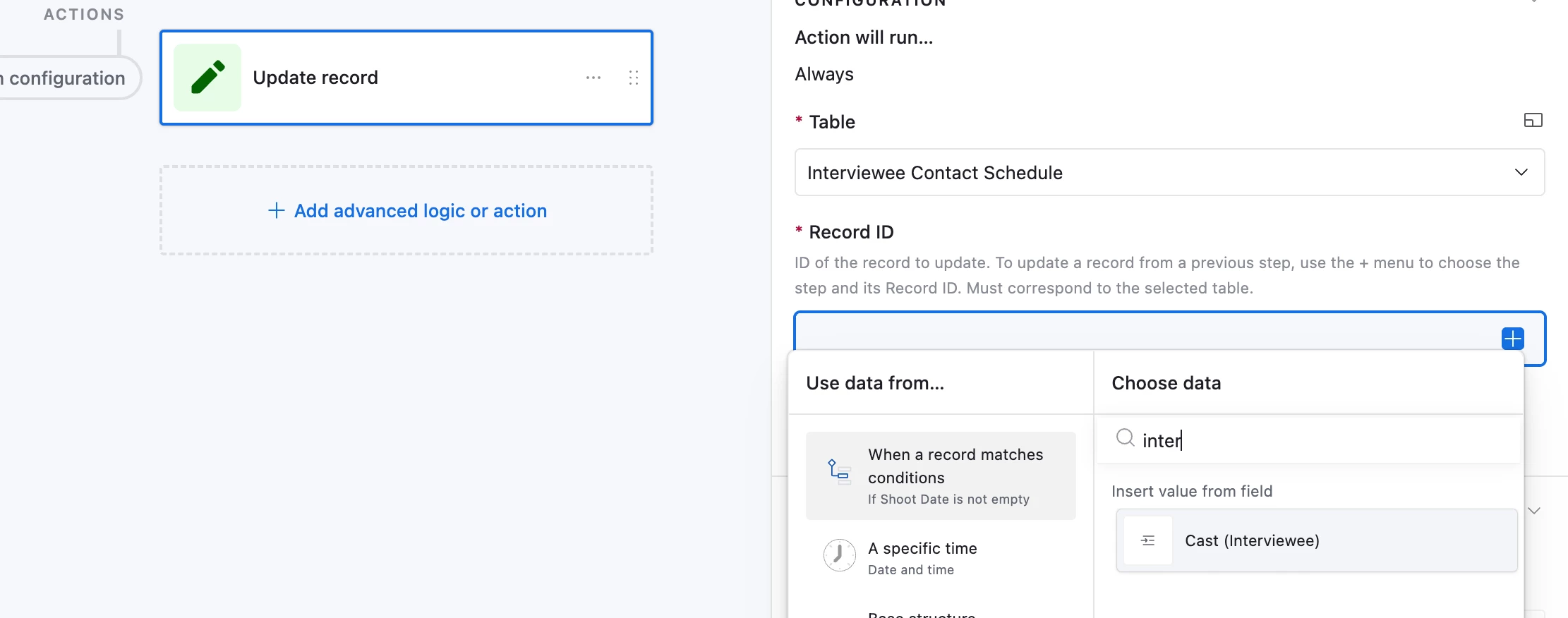Click the Record ID input field
1568x618 pixels.
pos(1143,332)
